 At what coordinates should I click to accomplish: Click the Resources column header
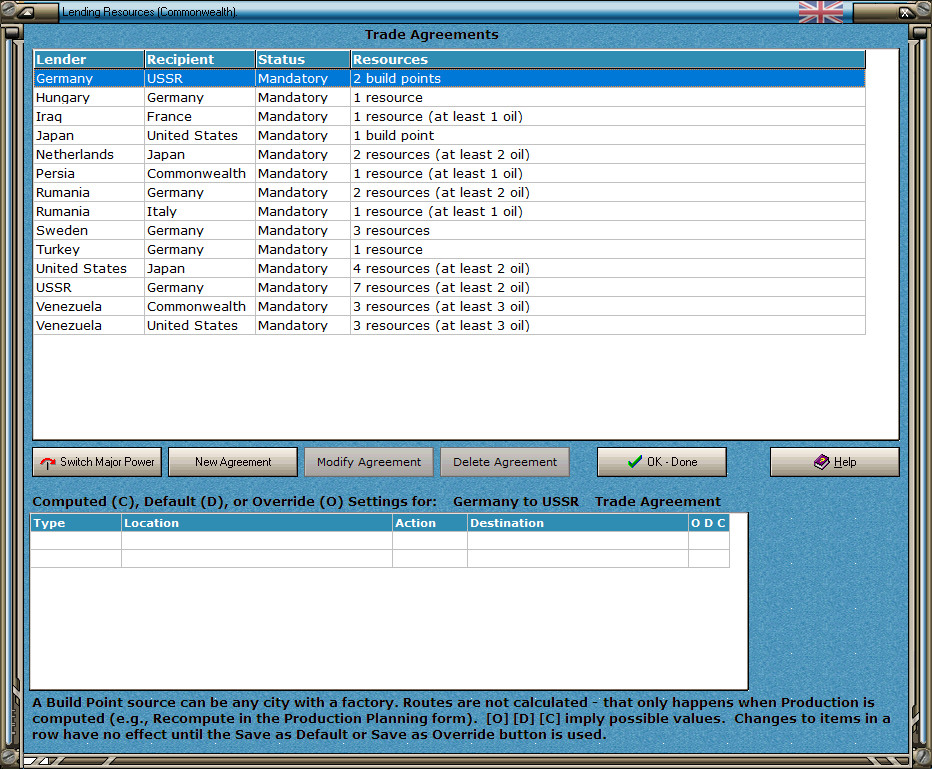607,59
